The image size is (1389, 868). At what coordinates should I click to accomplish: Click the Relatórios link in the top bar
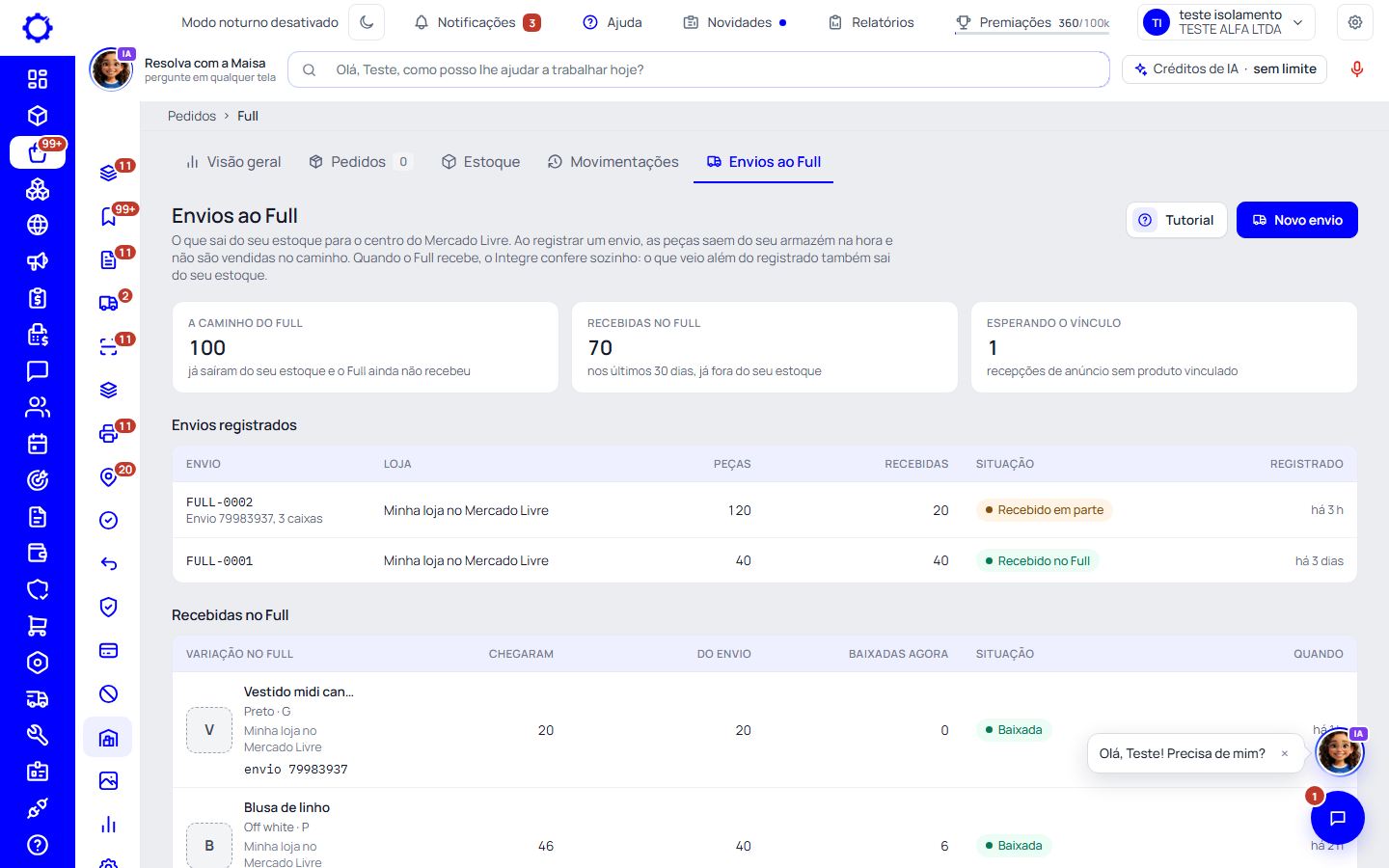point(871,22)
